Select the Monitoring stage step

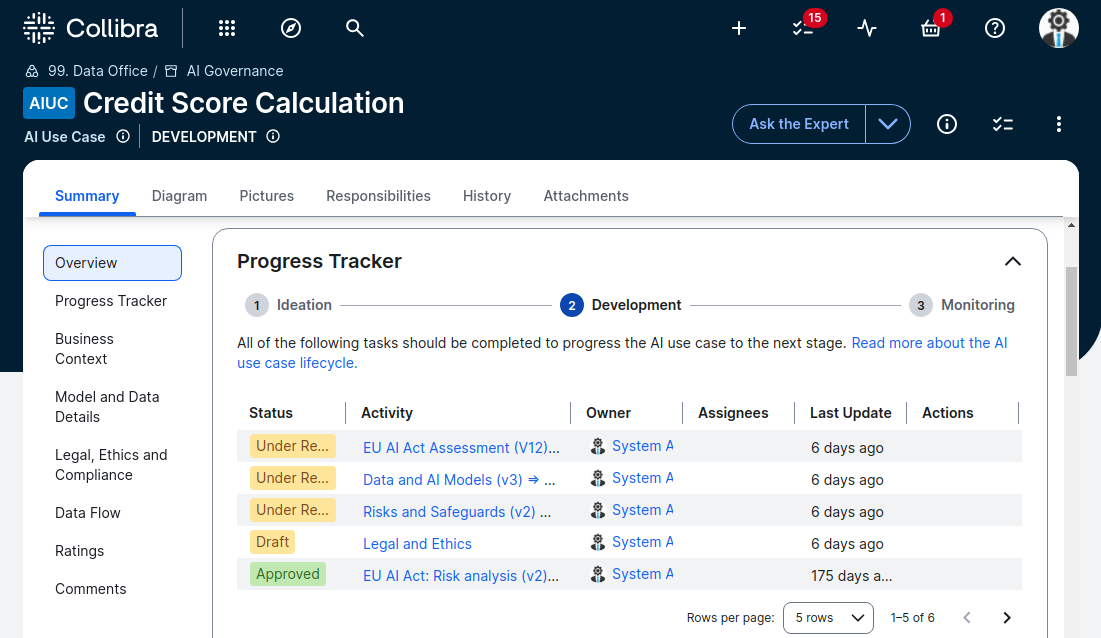click(x=962, y=305)
